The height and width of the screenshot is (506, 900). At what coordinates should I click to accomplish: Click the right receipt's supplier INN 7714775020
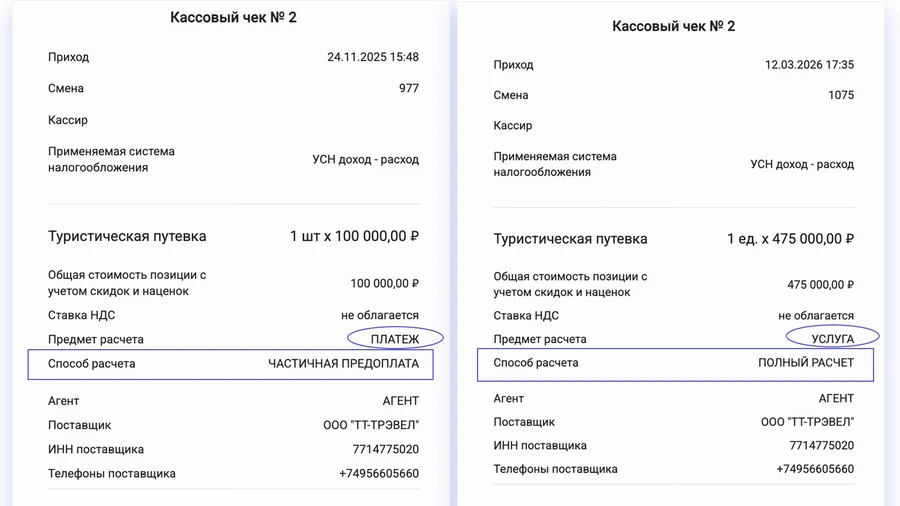coord(821,446)
